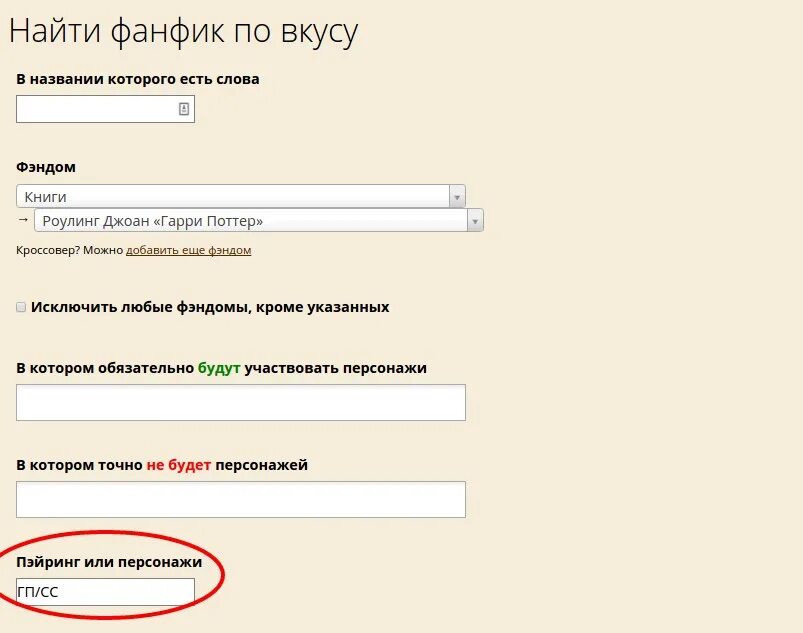
Task: Click the Пэйринг или персонажи label
Action: click(x=109, y=562)
